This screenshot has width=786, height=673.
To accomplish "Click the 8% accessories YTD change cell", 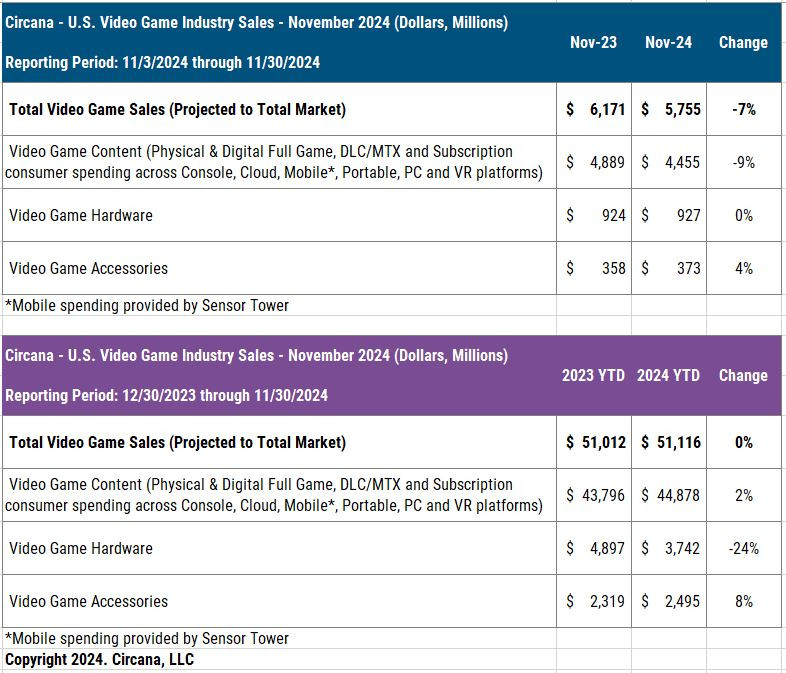I will [x=744, y=601].
